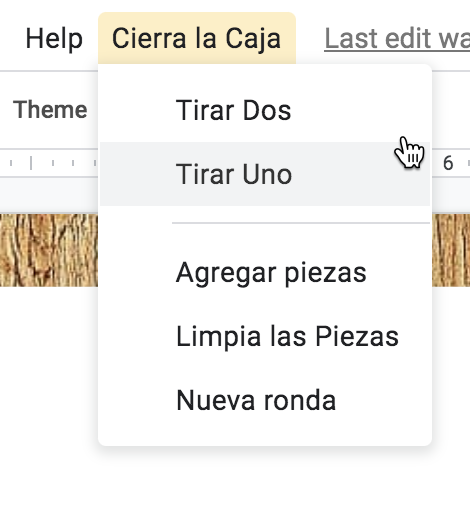Collapse the Cierra la Caja menu
Viewport: 470px width, 510px height.
(197, 39)
